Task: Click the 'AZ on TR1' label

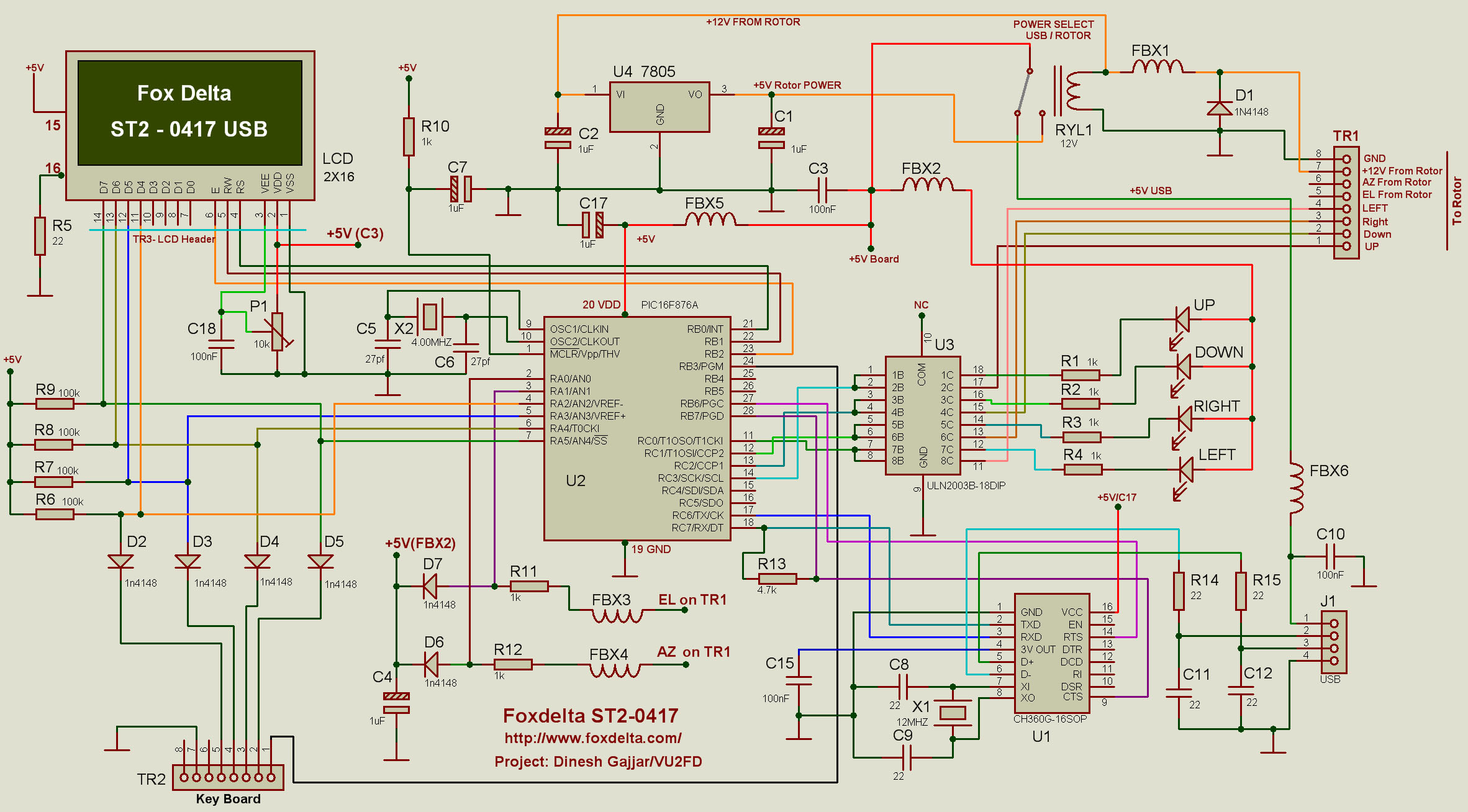Action: point(694,652)
